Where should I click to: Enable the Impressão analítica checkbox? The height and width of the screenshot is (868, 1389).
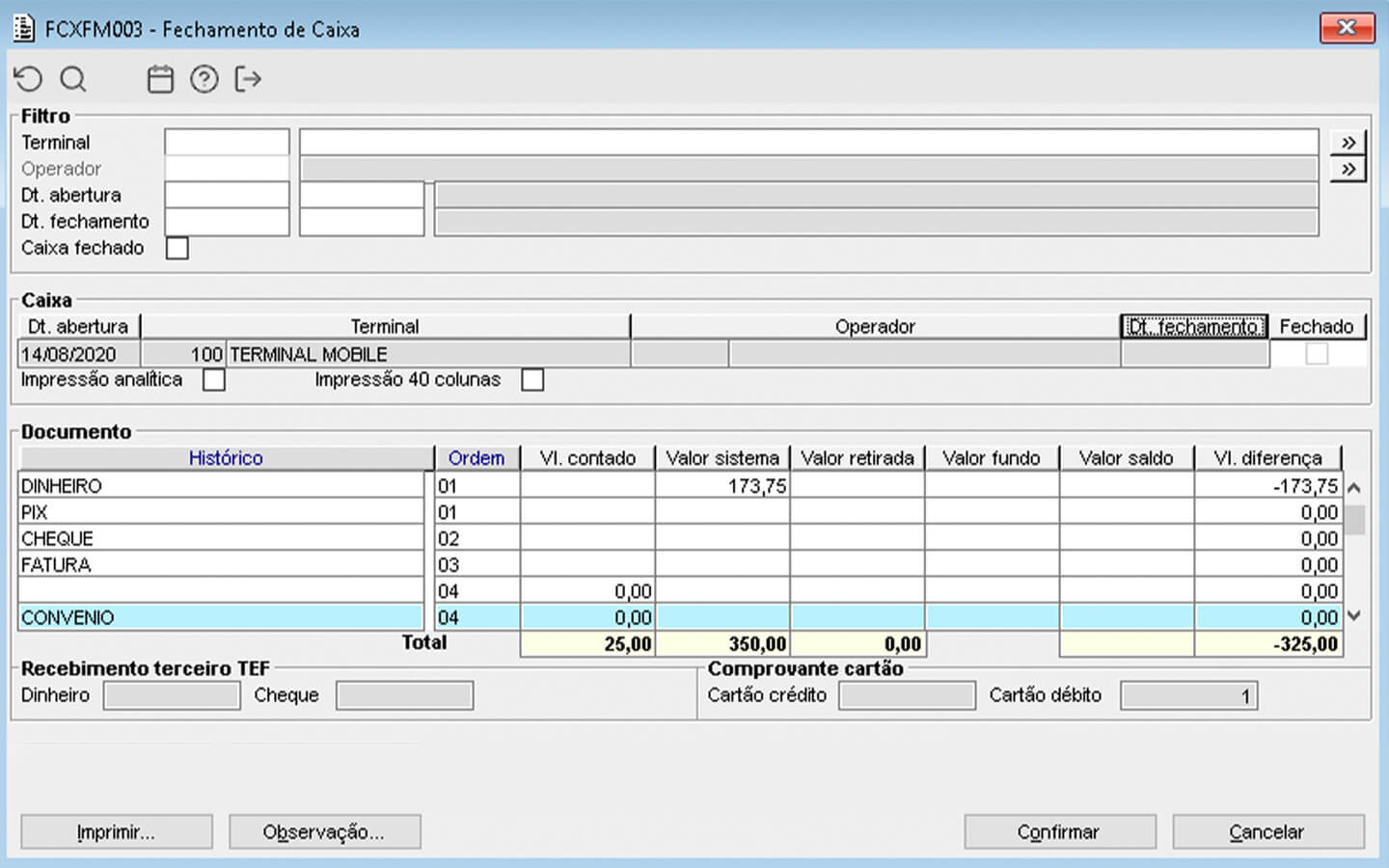tap(214, 380)
